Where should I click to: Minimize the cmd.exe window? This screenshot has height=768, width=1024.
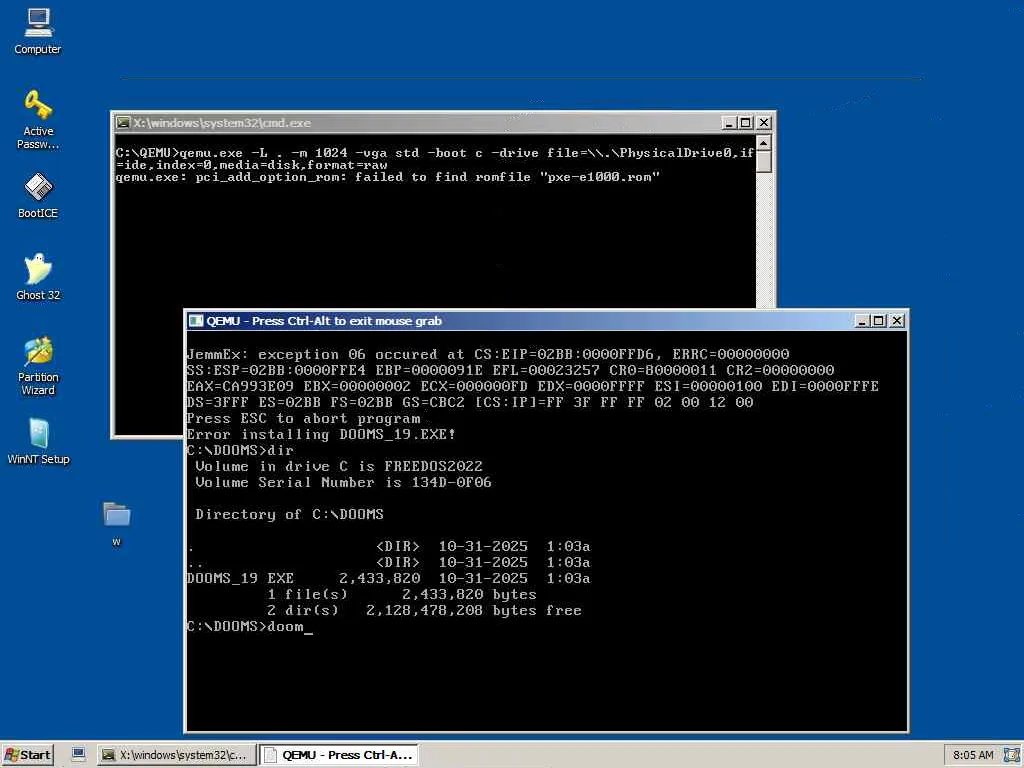coord(729,123)
